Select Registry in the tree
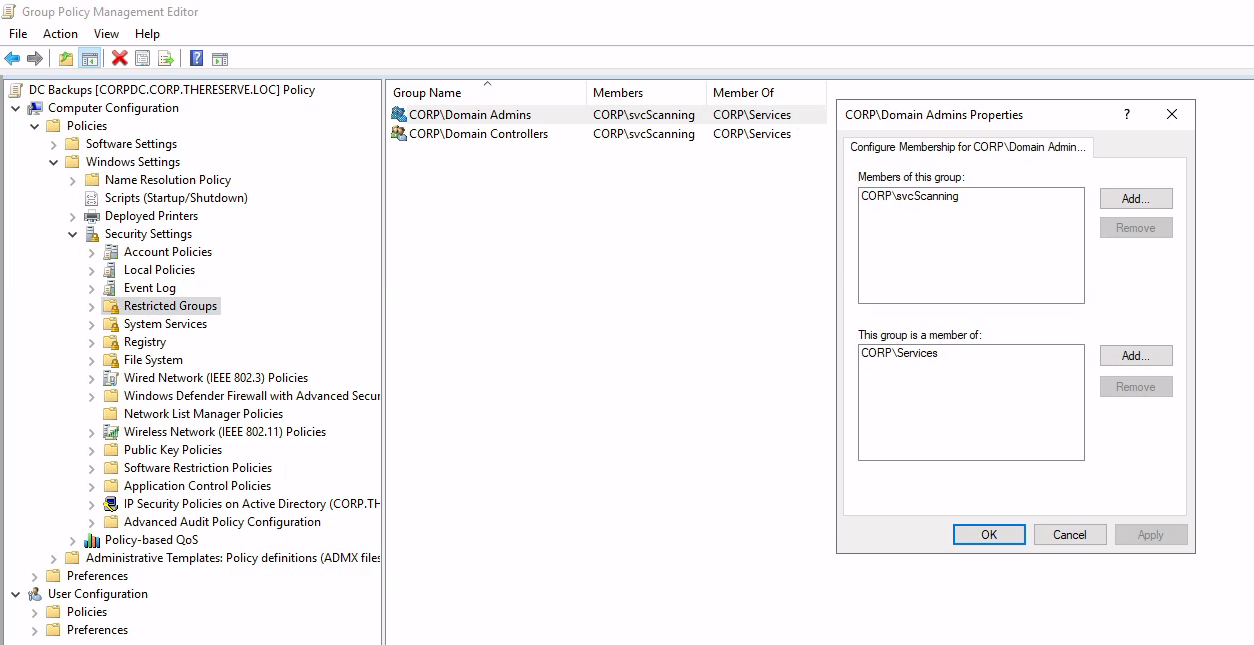The width and height of the screenshot is (1254, 645). coord(144,342)
